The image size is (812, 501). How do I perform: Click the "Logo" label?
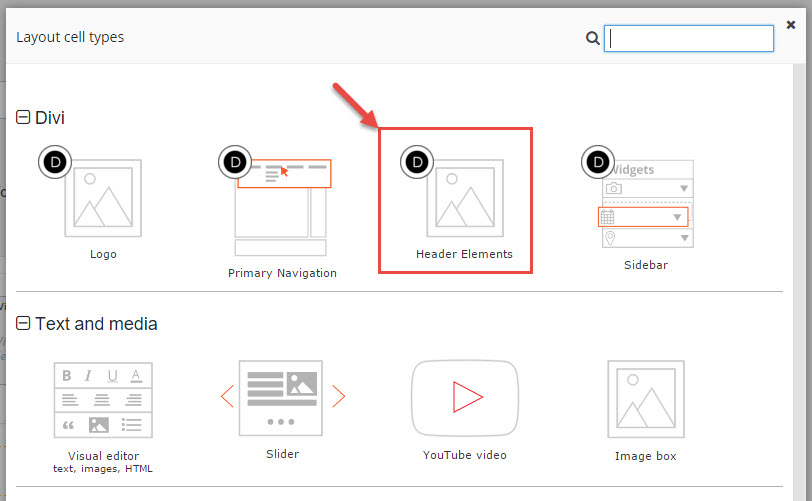(x=103, y=254)
